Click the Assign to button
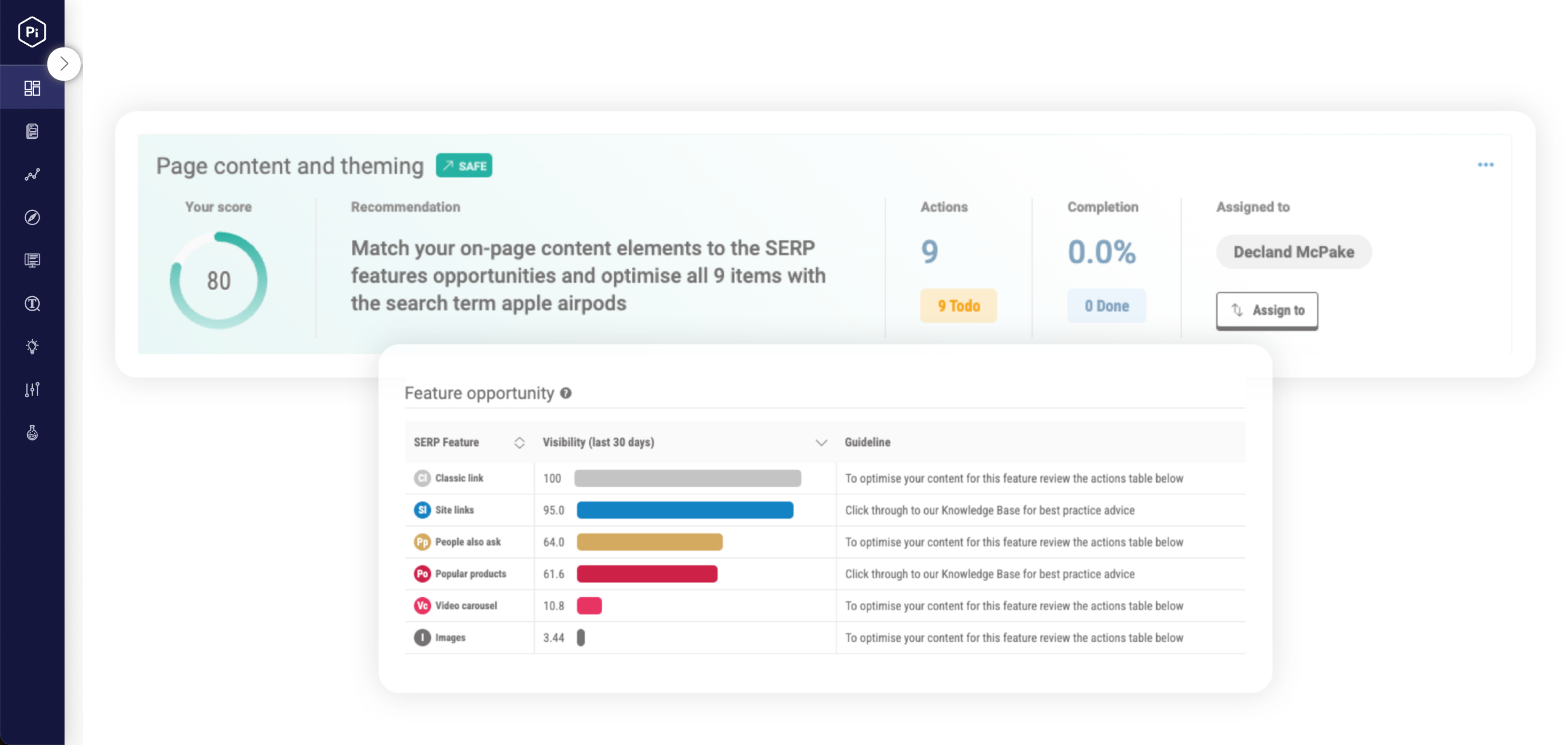The height and width of the screenshot is (745, 1568). (x=1267, y=310)
